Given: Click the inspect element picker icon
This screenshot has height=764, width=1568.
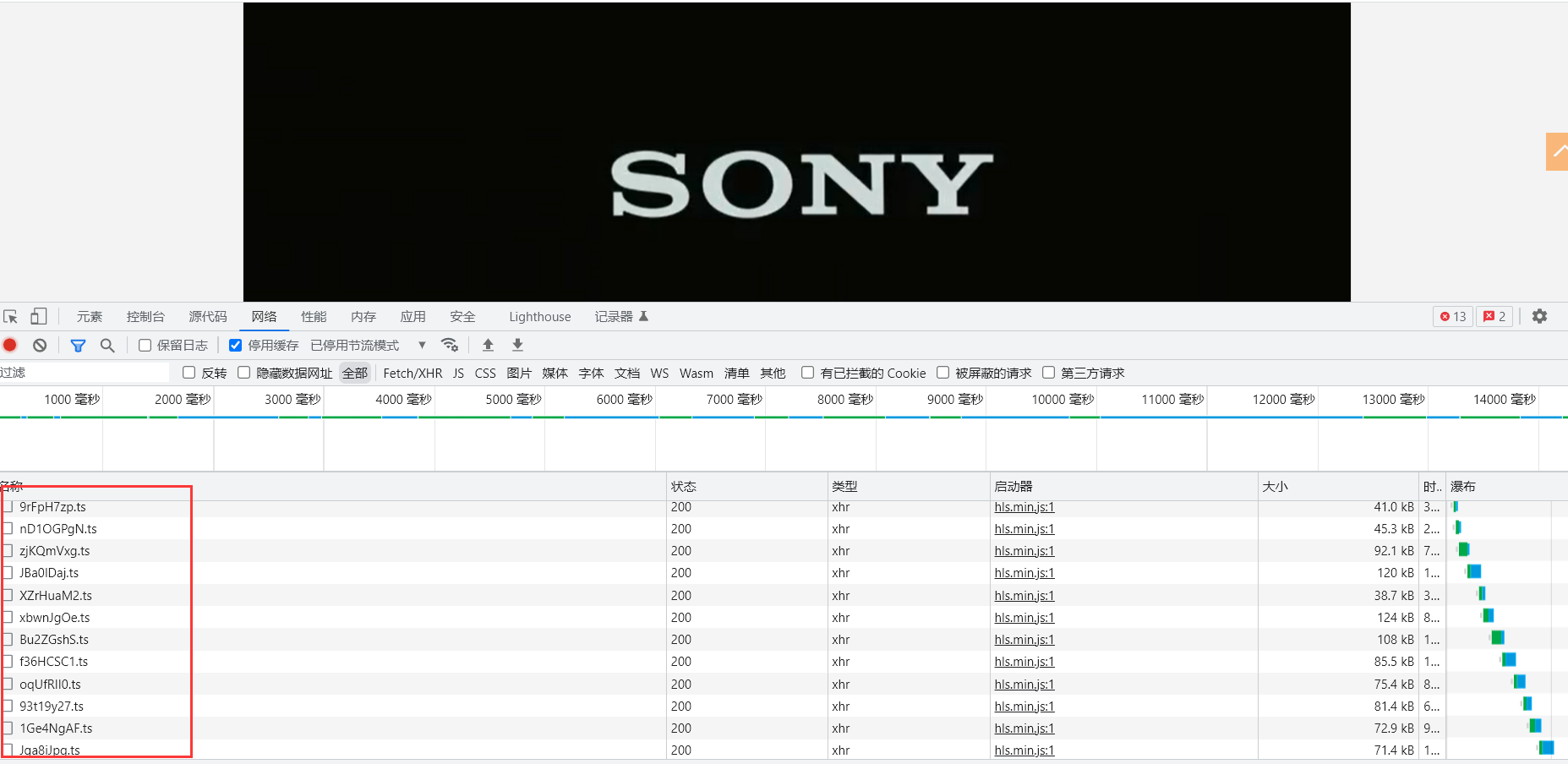Looking at the screenshot, I should pyautogui.click(x=11, y=317).
